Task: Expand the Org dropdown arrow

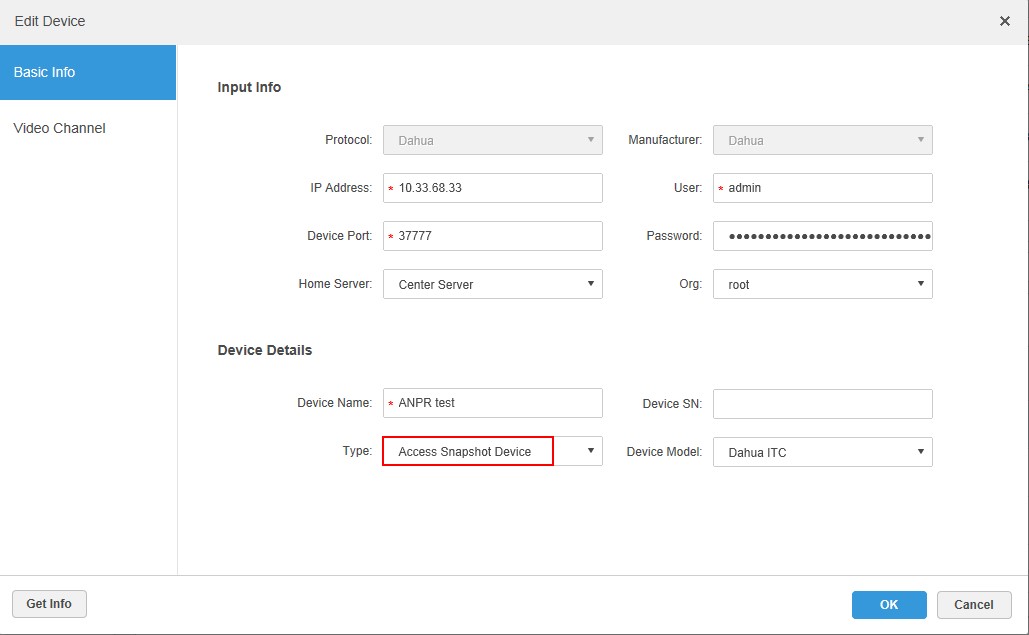Action: pos(920,284)
